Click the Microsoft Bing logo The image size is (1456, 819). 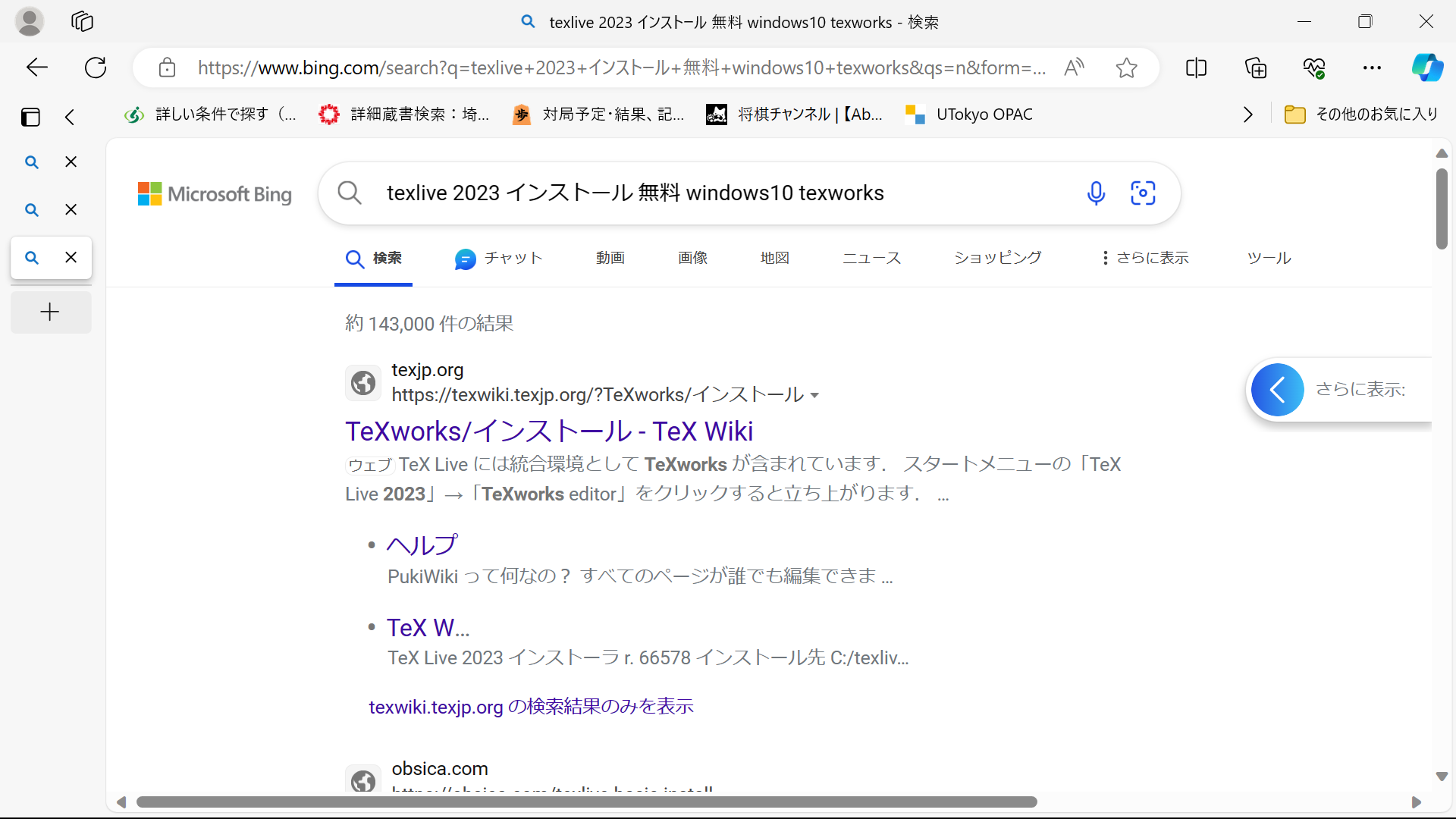coord(215,193)
